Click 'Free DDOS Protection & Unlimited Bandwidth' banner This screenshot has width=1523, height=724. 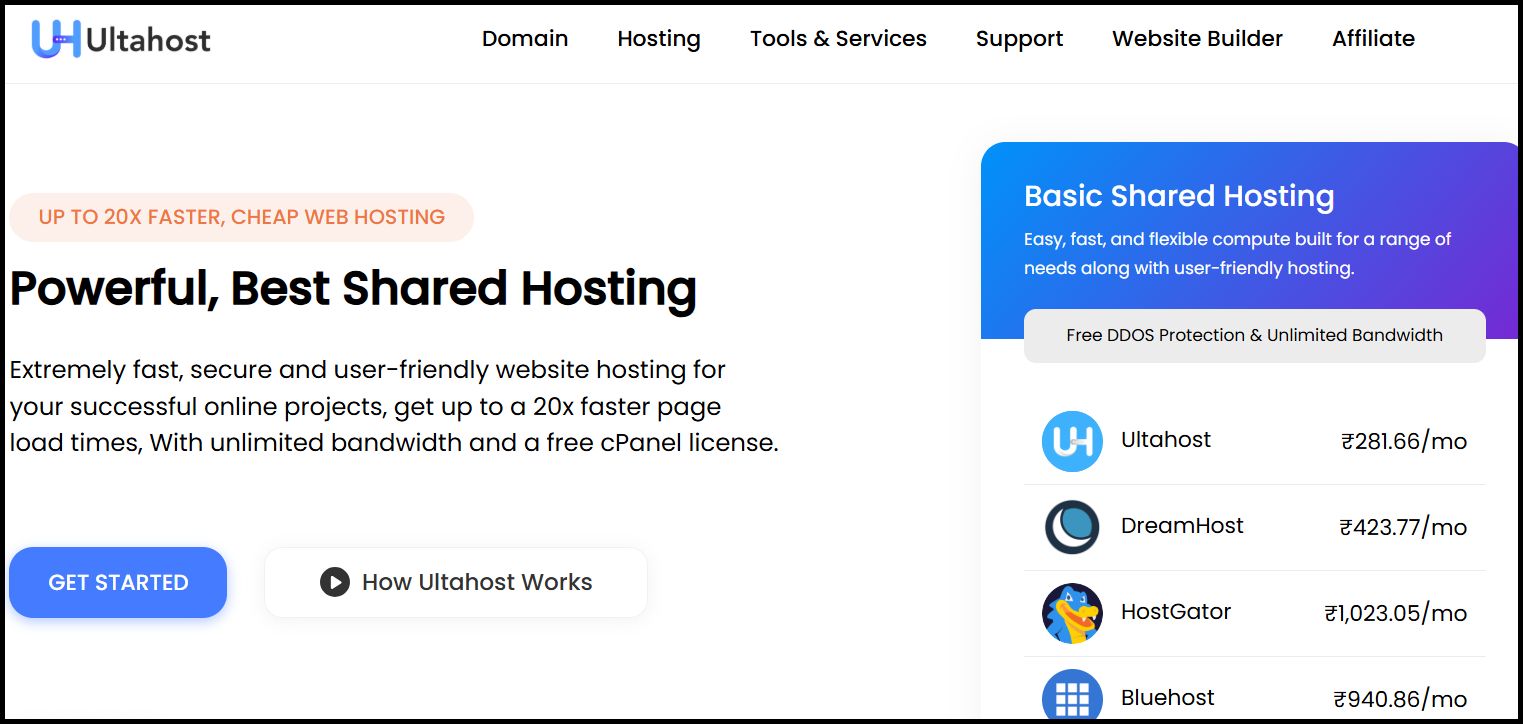tap(1254, 335)
